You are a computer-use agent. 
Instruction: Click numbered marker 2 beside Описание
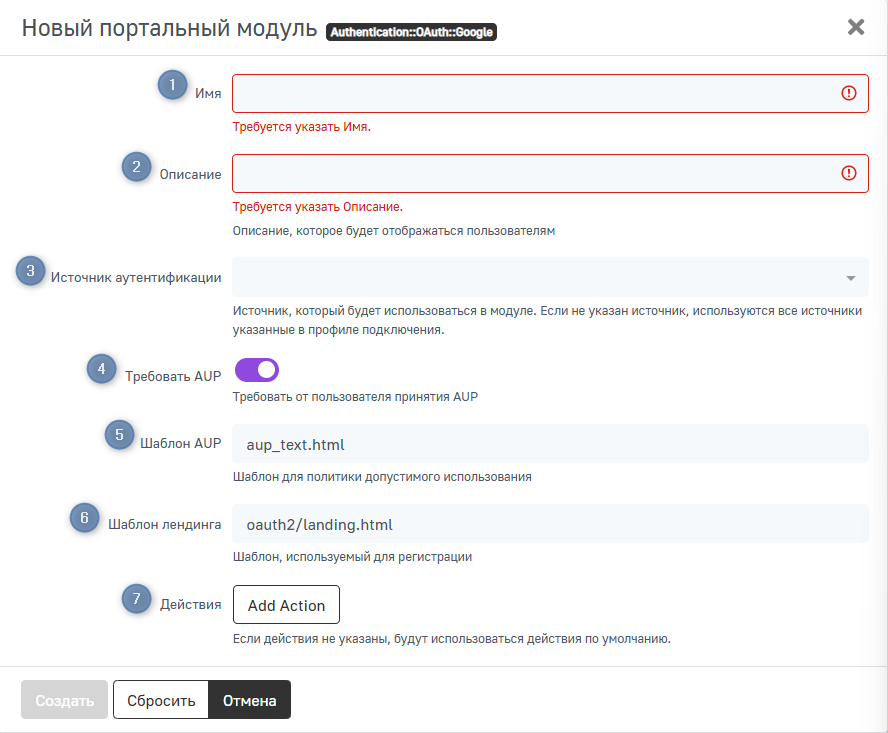(x=137, y=166)
